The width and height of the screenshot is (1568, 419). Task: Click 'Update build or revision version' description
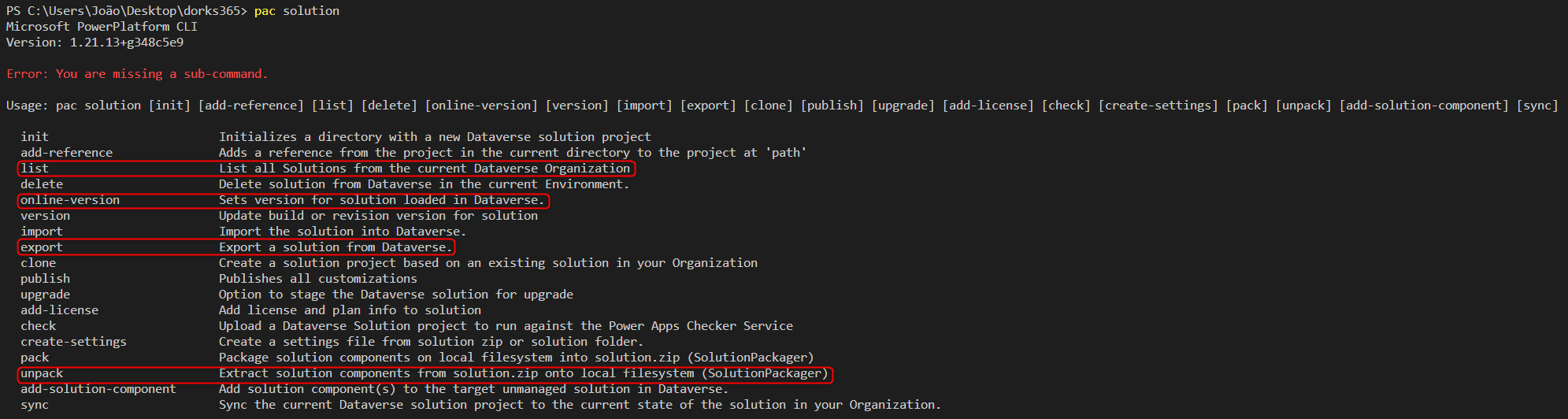(x=378, y=216)
